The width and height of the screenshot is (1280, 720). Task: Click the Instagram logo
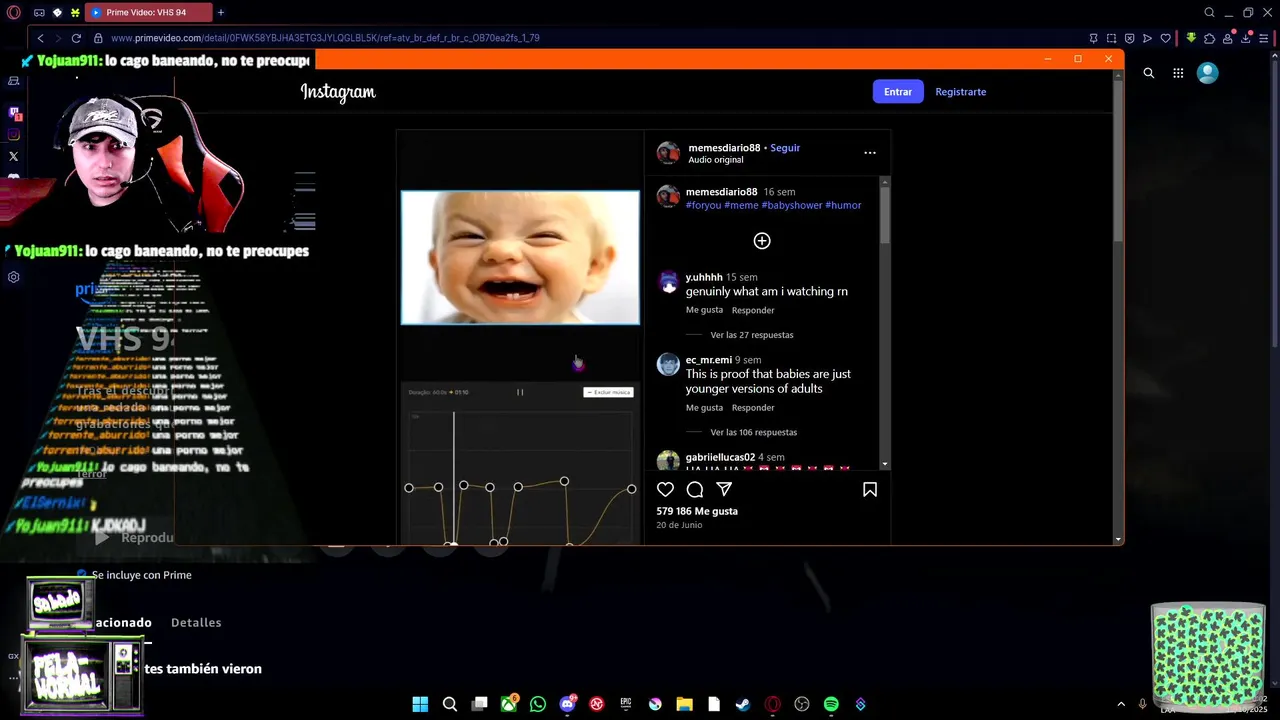point(338,92)
